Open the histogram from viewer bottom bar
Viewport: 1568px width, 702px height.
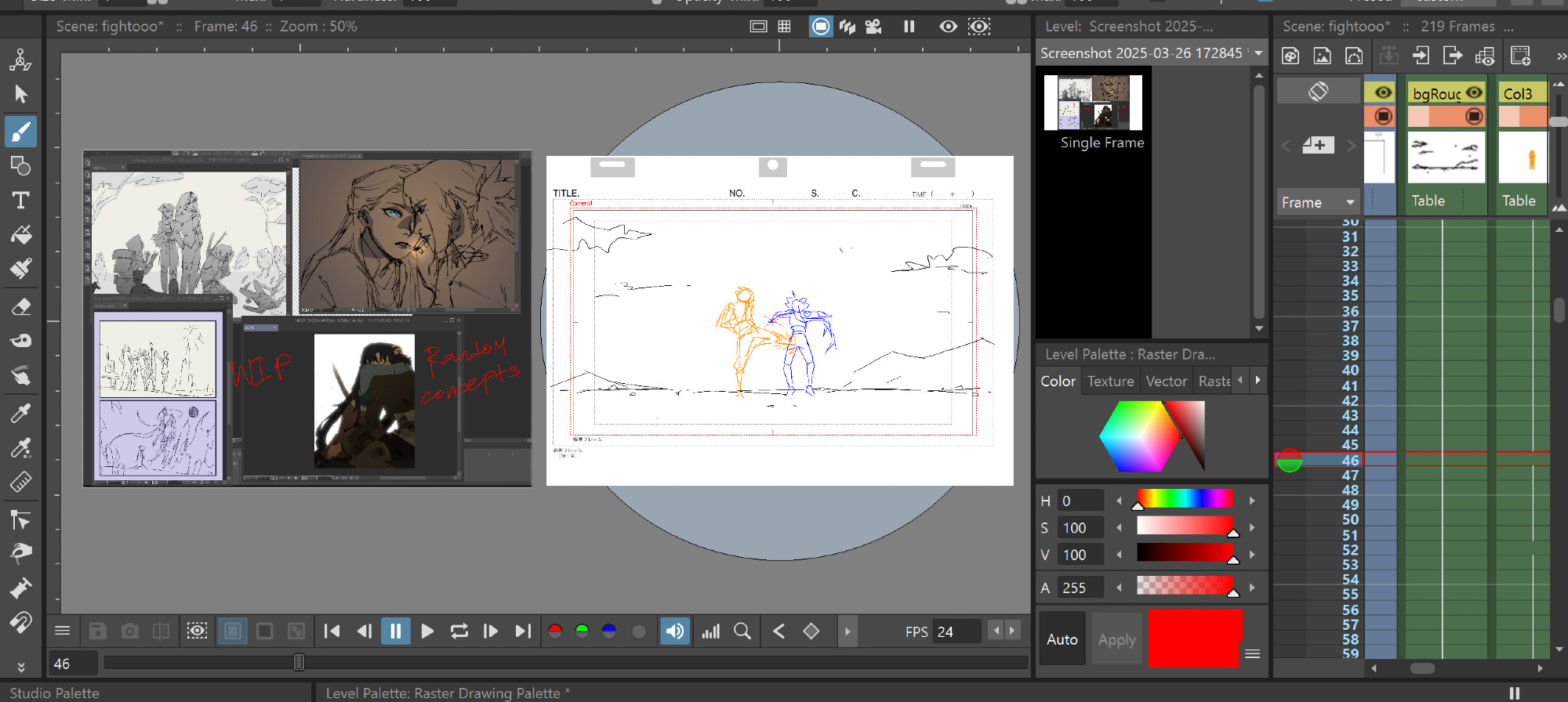click(711, 631)
